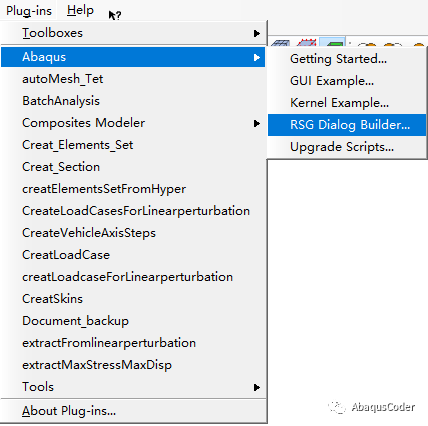Image resolution: width=428 pixels, height=426 pixels.
Task: Open About Plug-ins dialog
Action: click(133, 411)
